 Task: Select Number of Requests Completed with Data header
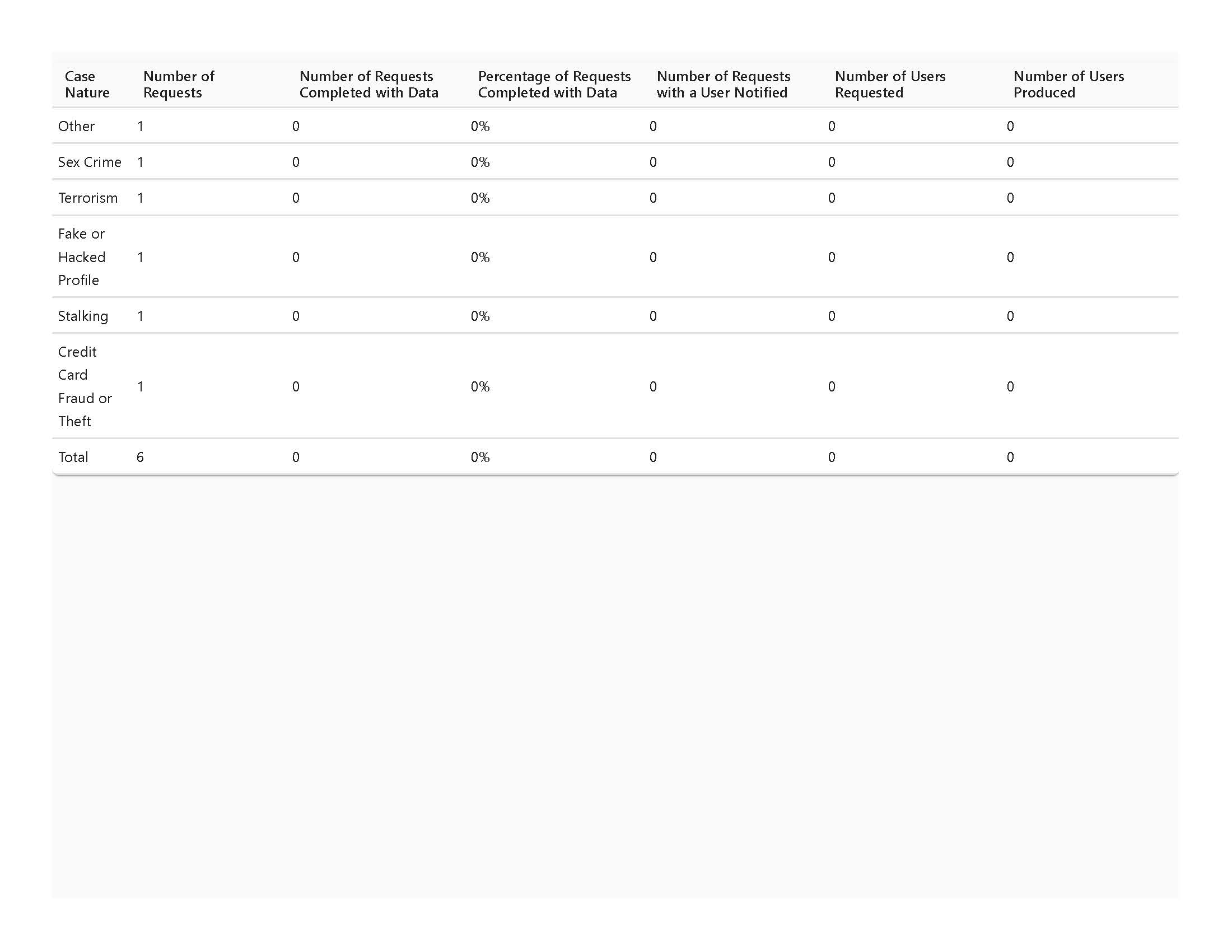point(368,85)
